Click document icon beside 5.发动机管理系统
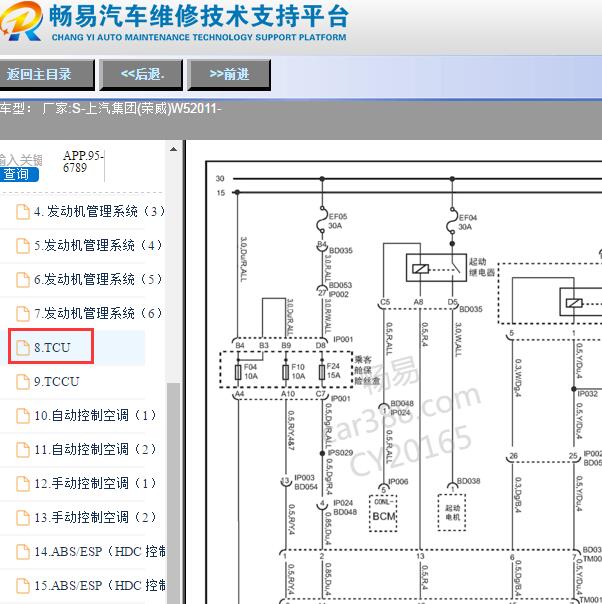602x604 pixels. tap(23, 246)
